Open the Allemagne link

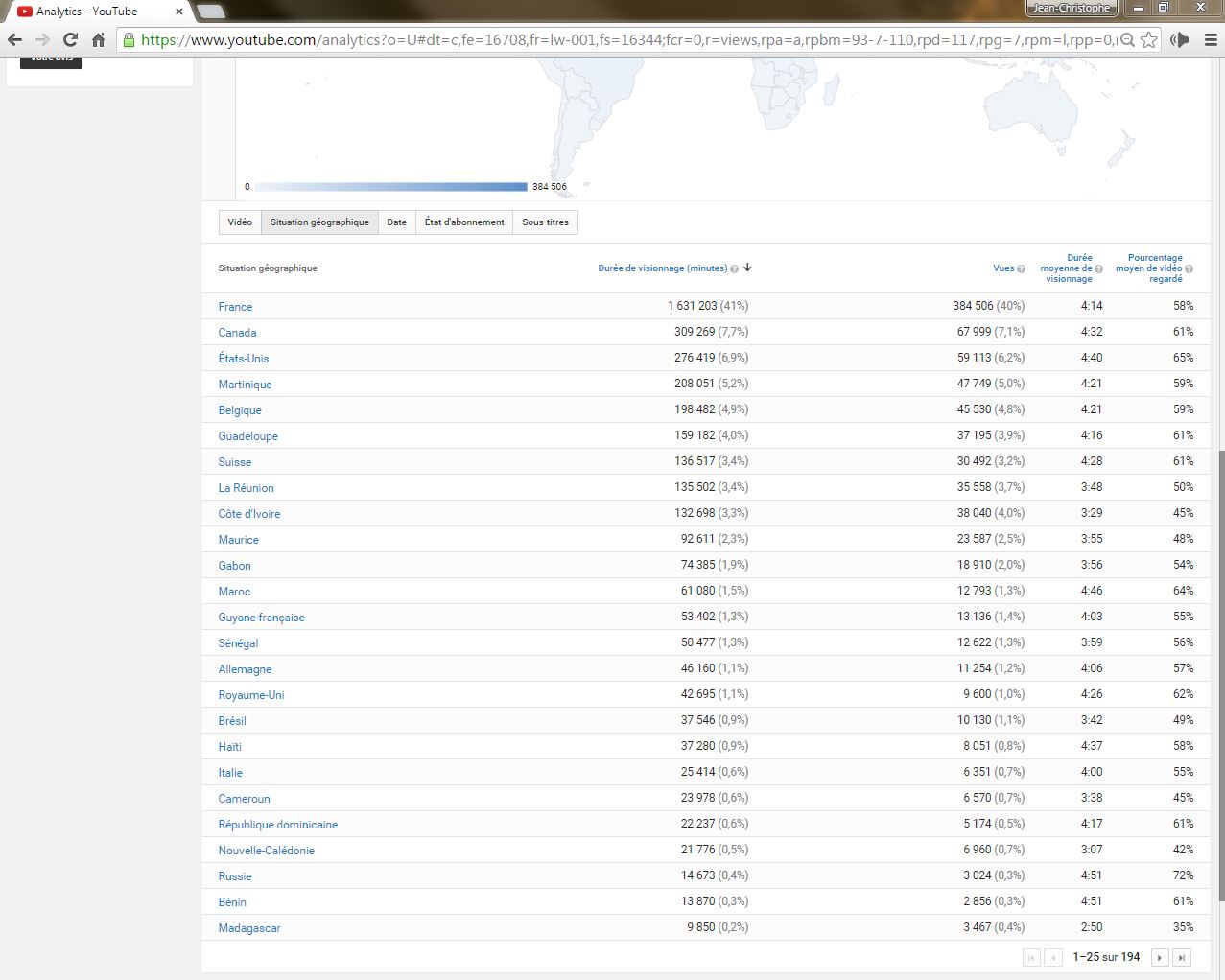pos(245,669)
